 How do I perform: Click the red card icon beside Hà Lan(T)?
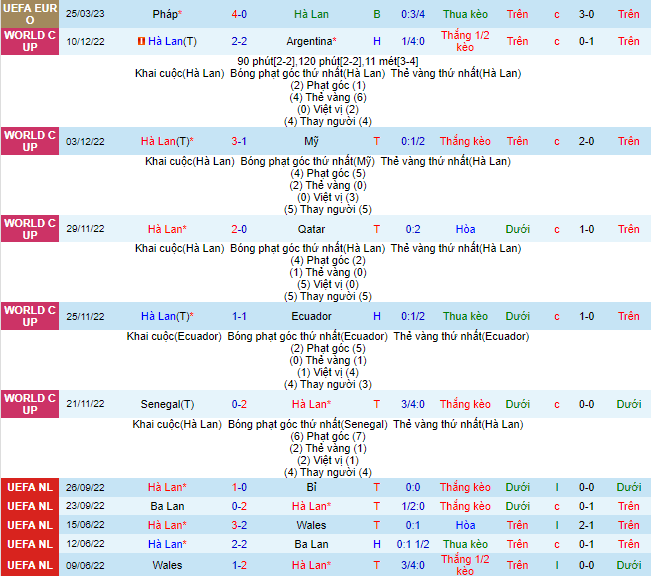point(140,42)
